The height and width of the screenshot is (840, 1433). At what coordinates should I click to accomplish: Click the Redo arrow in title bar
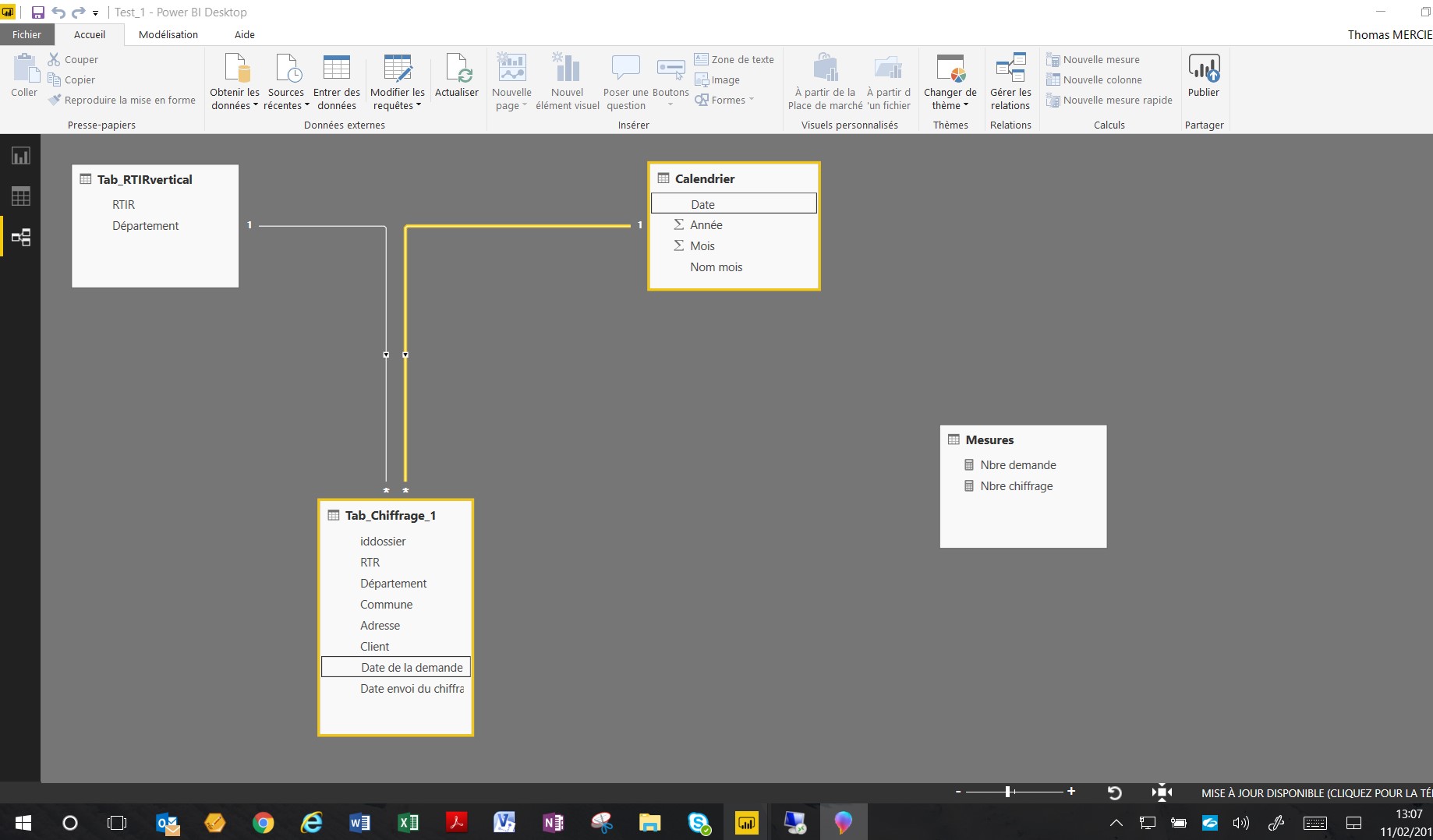[78, 12]
